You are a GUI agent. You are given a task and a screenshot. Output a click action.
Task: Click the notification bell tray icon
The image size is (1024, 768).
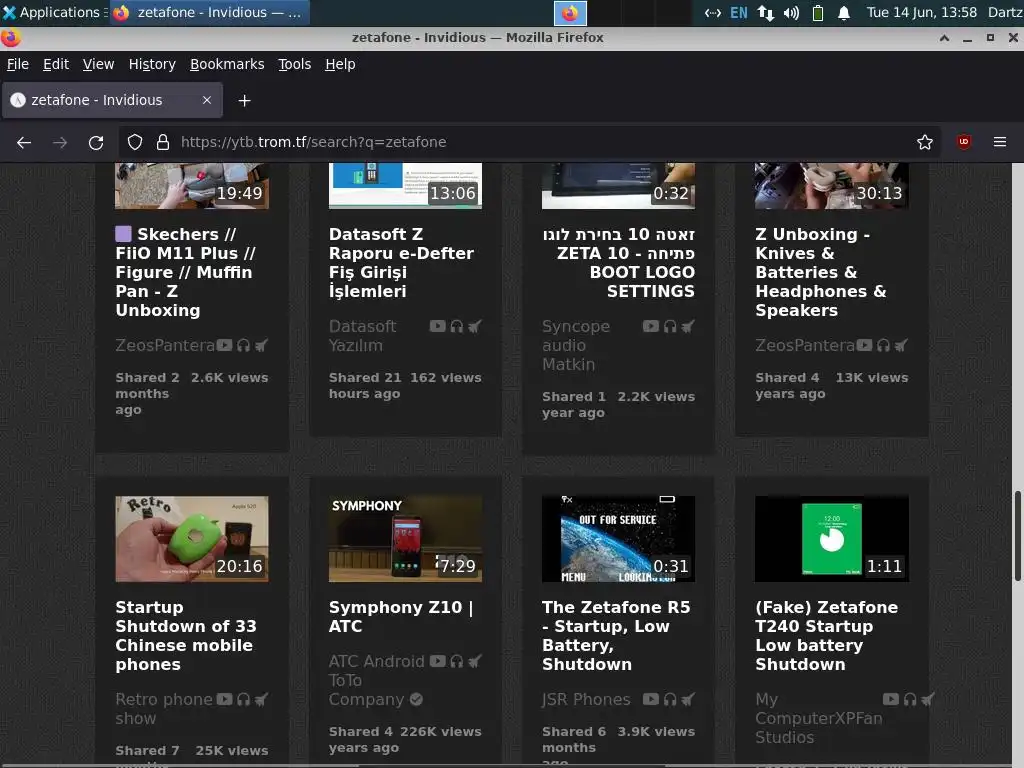click(x=844, y=12)
